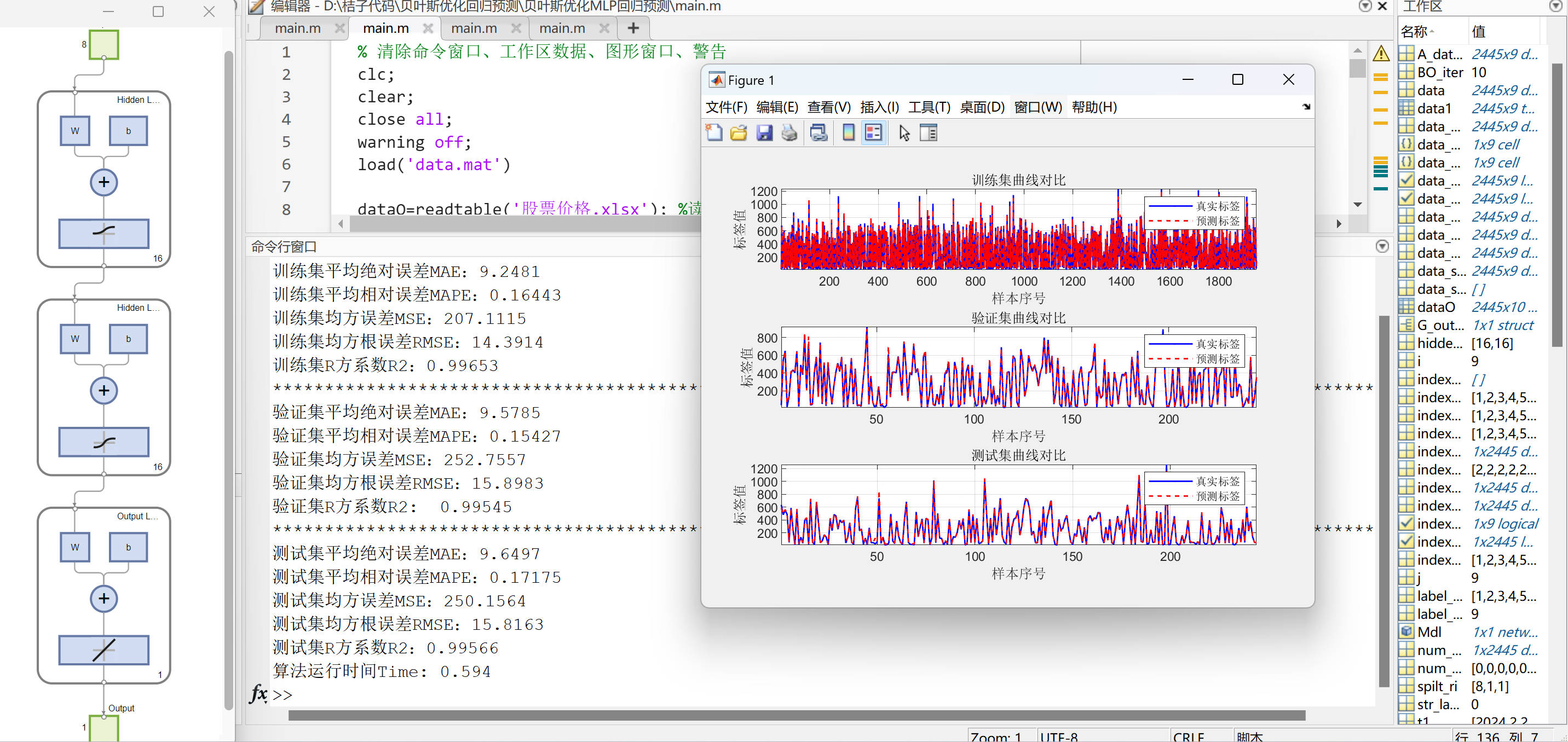Click the fx function browser icon
This screenshot has width=1568, height=742.
pyautogui.click(x=258, y=694)
